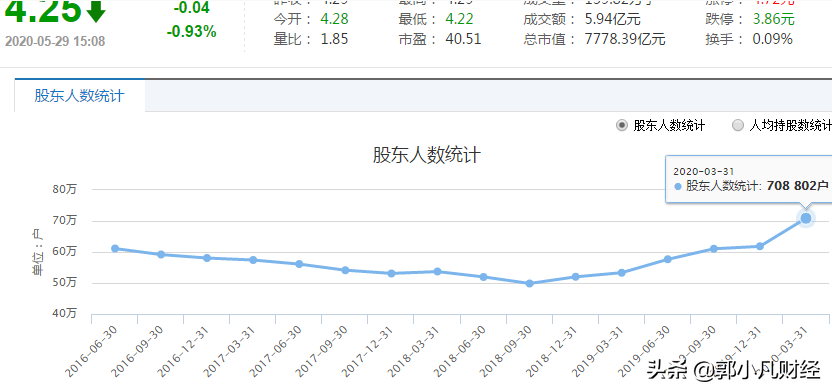Click the 2016-06-30 data point on chart
The height and width of the screenshot is (392, 832).
point(115,248)
